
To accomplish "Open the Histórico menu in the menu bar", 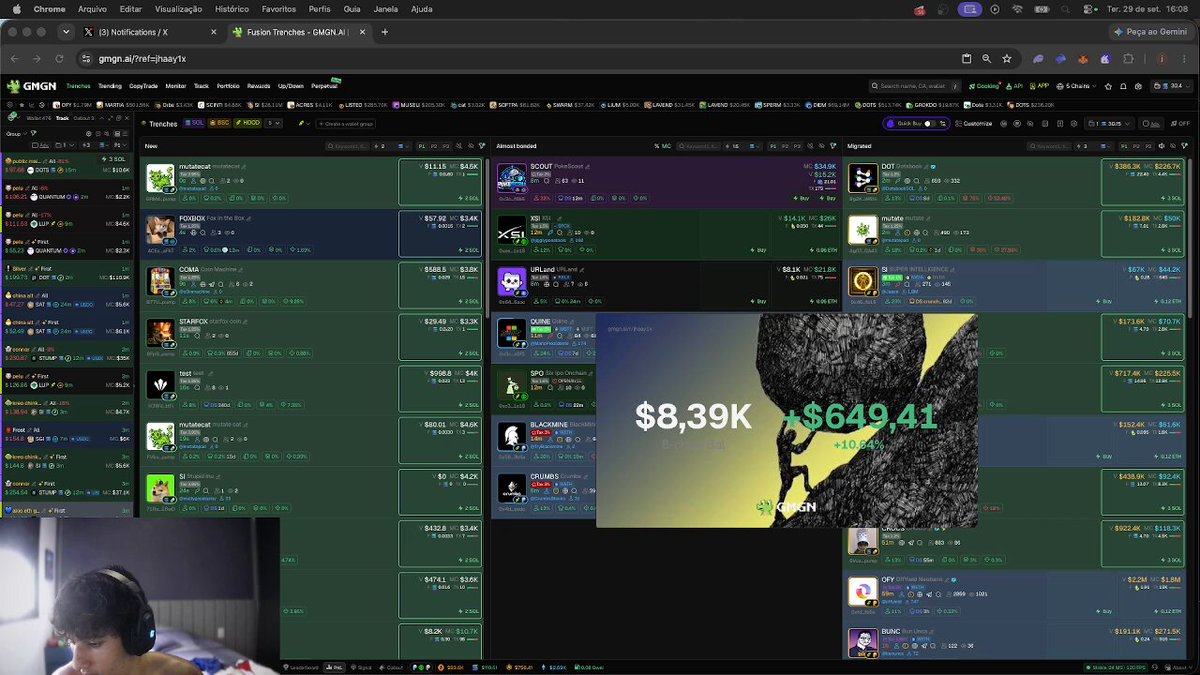I will [x=231, y=9].
